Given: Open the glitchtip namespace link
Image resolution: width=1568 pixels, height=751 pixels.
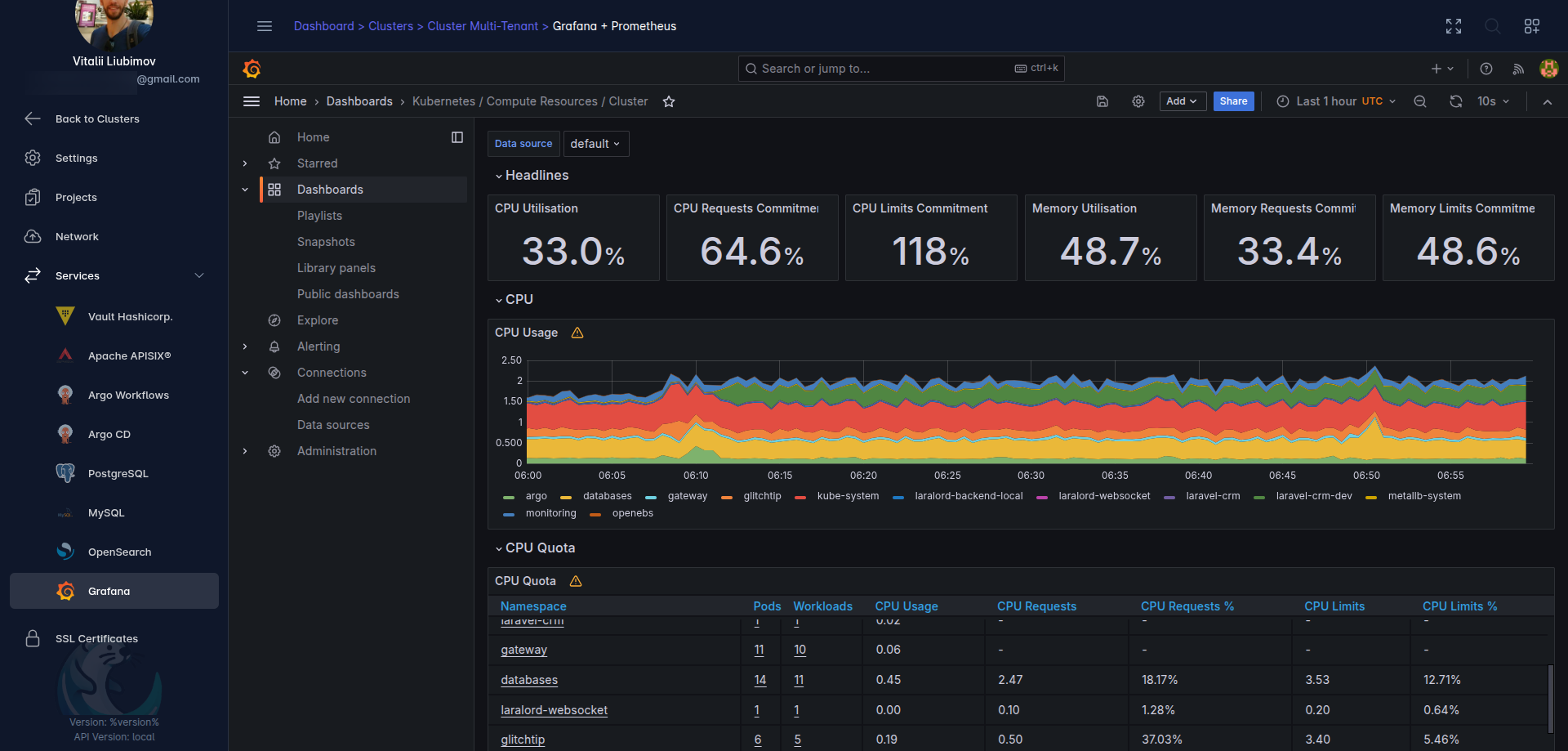Looking at the screenshot, I should (523, 740).
